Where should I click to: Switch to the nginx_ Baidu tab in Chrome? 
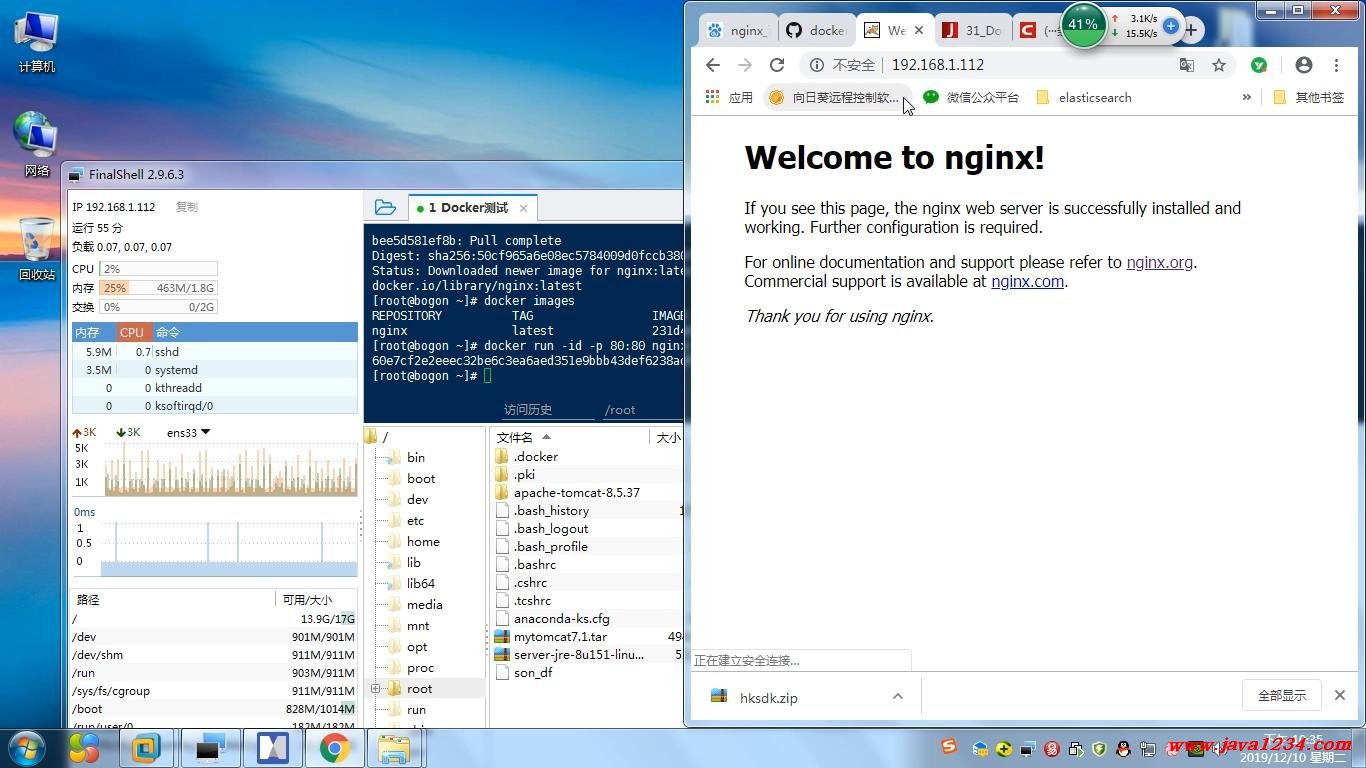(x=739, y=30)
